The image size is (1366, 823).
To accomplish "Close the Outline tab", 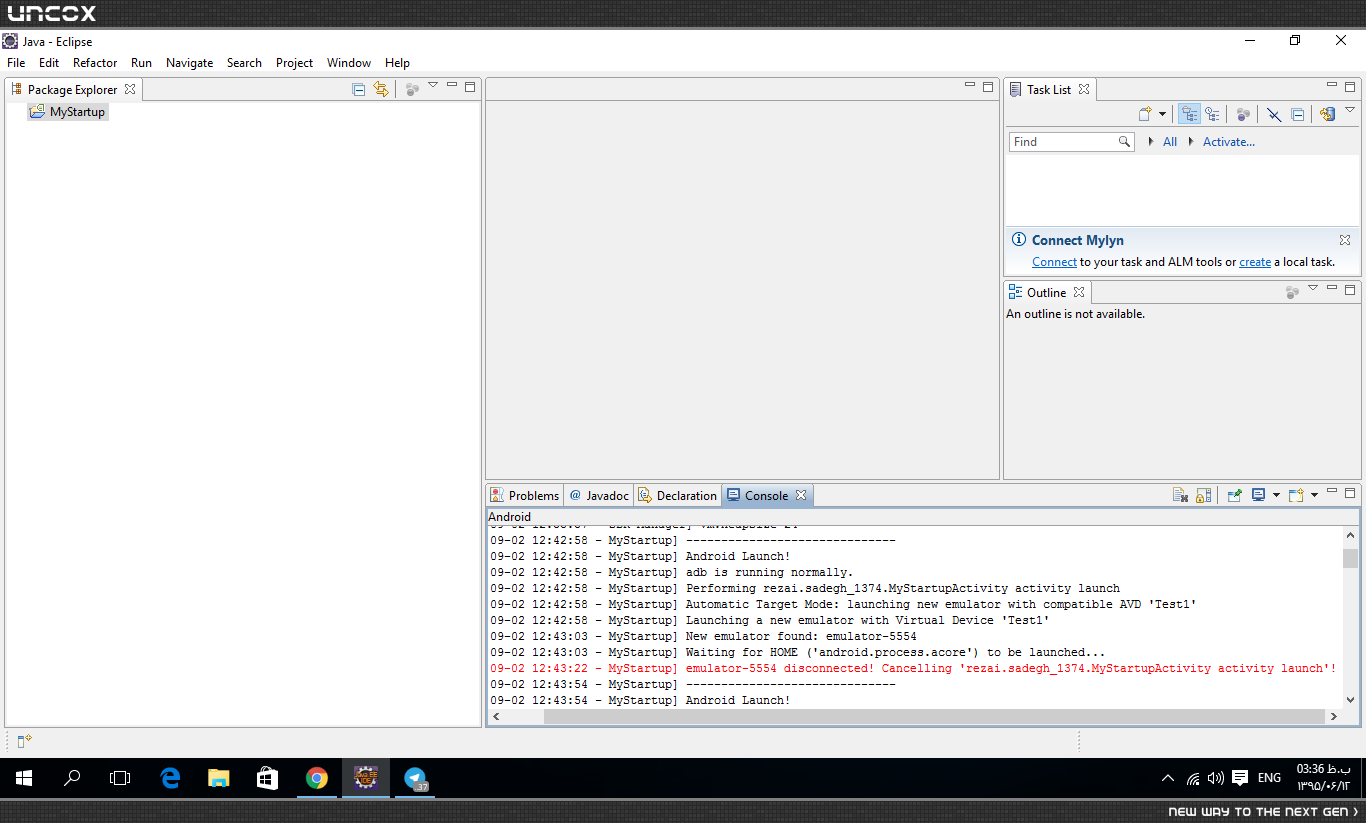I will click(x=1079, y=293).
